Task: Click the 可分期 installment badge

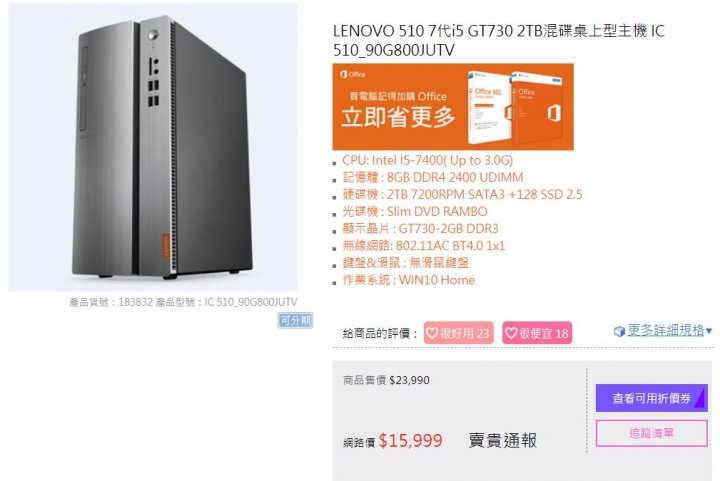Action: point(295,320)
